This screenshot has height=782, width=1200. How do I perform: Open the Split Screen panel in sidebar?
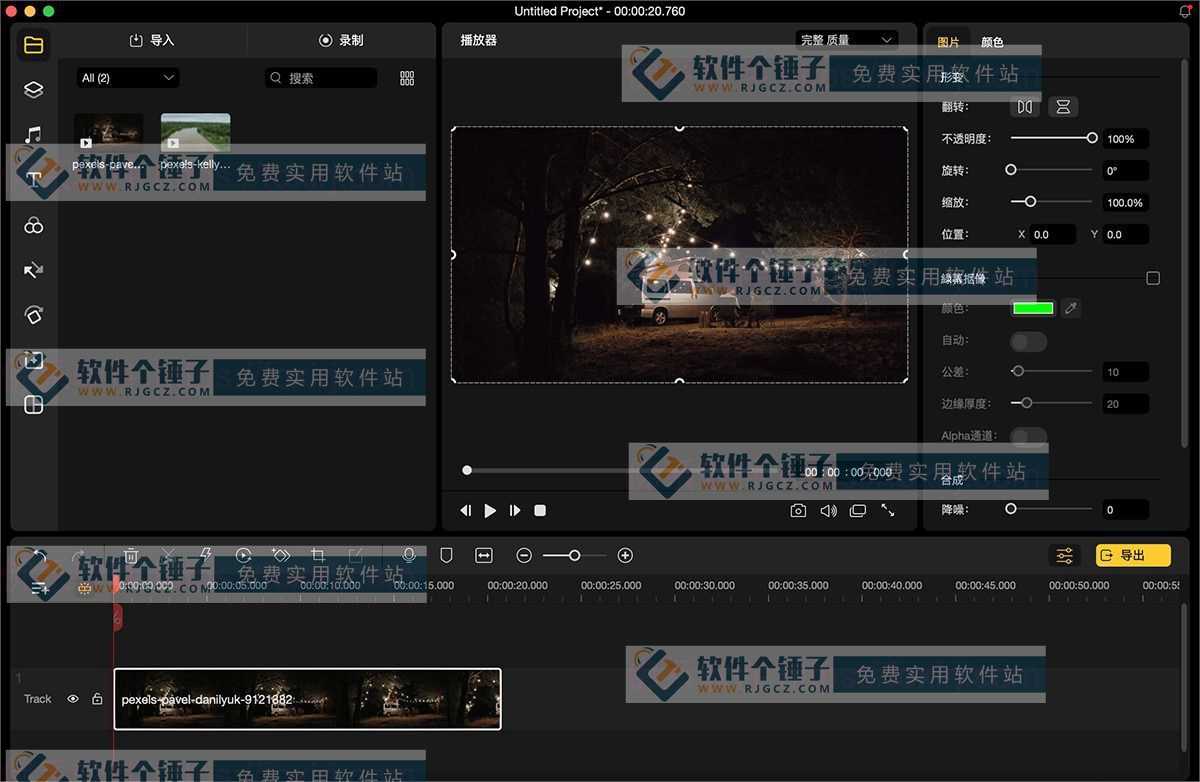click(33, 405)
